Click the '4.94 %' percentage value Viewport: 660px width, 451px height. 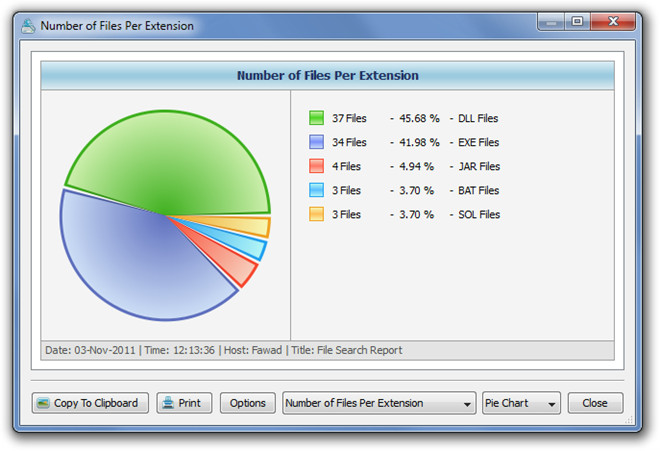coord(416,166)
